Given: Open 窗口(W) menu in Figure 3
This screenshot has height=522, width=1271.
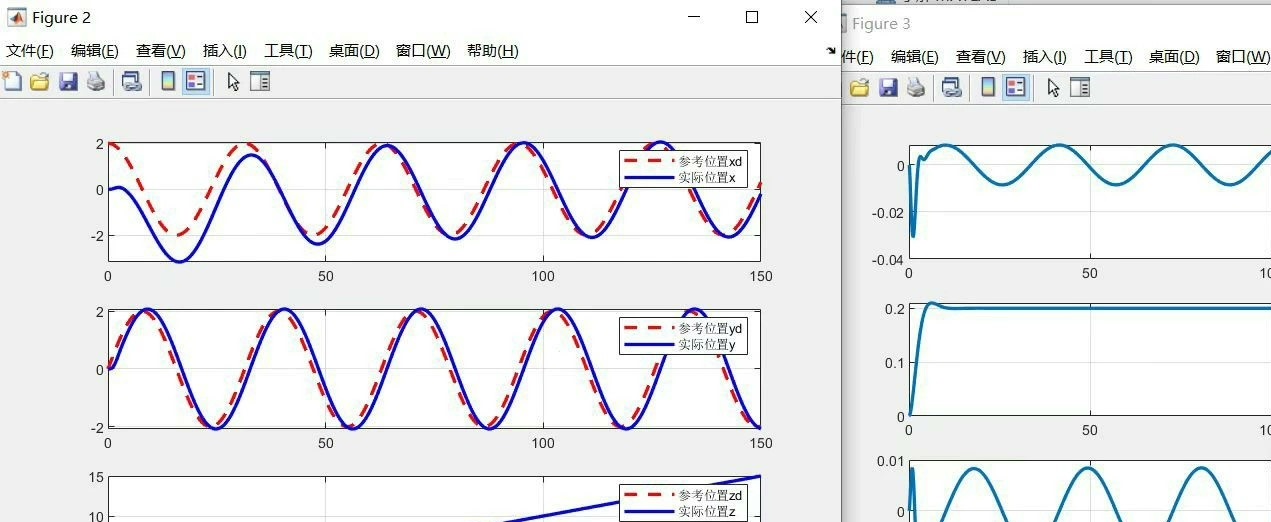Looking at the screenshot, I should (1243, 57).
